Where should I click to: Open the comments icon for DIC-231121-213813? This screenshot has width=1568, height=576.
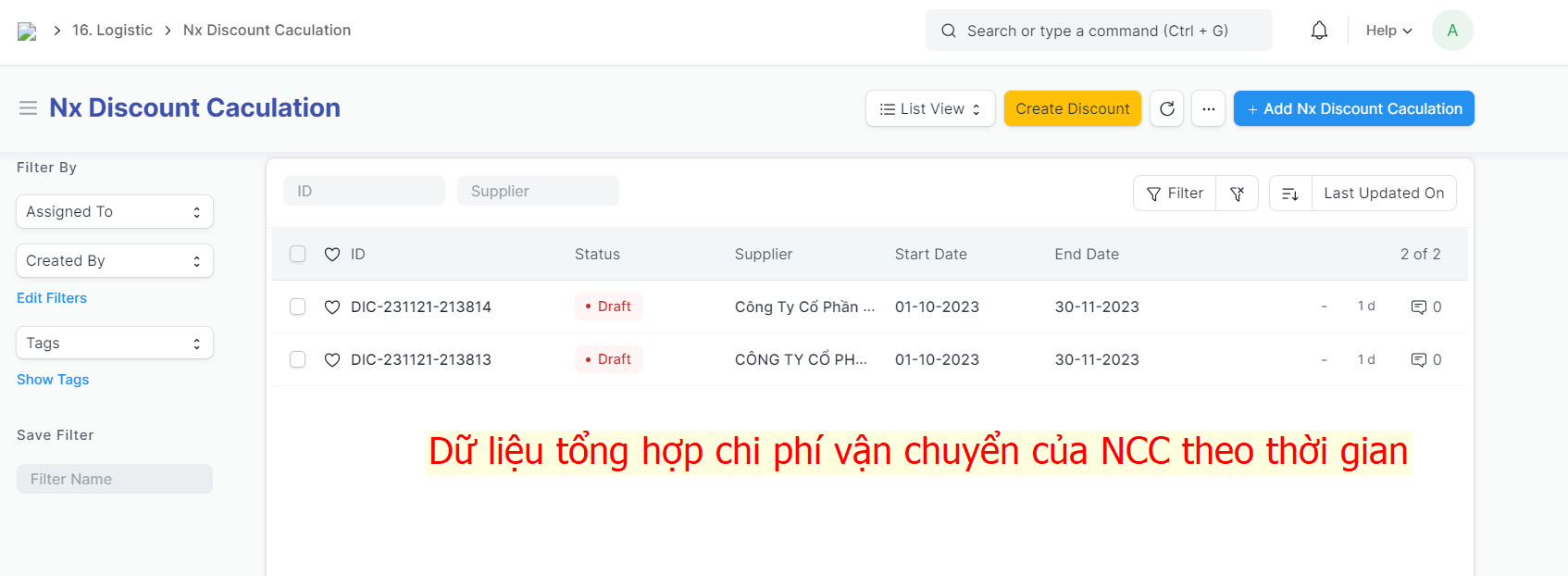click(x=1418, y=359)
